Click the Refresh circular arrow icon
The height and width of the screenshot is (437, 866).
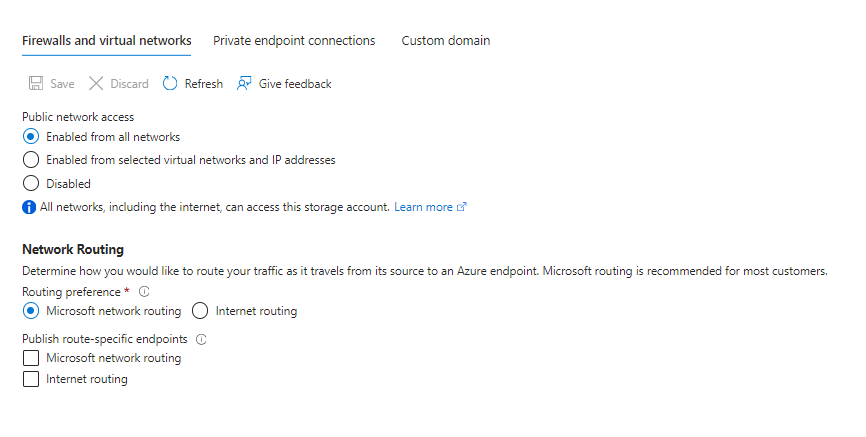[170, 83]
